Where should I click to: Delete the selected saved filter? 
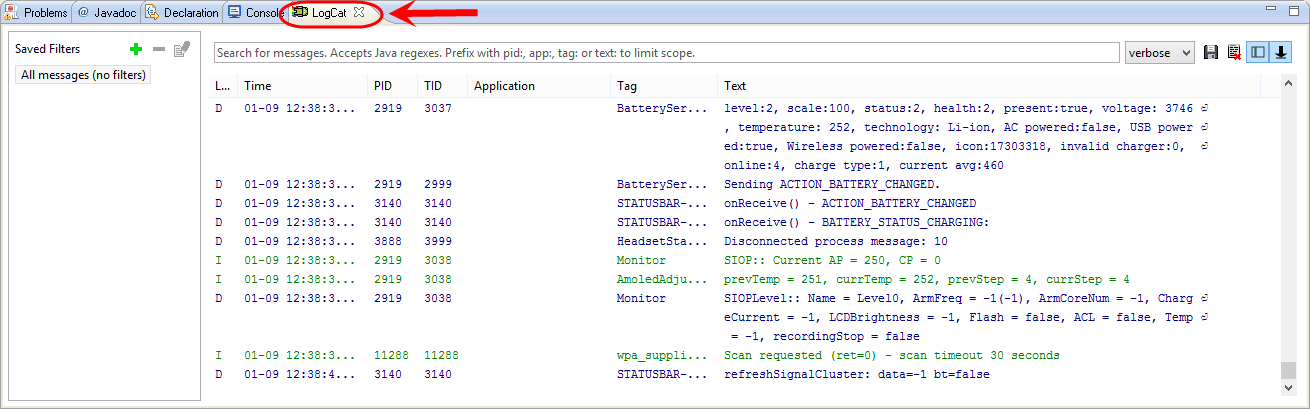pyautogui.click(x=158, y=49)
